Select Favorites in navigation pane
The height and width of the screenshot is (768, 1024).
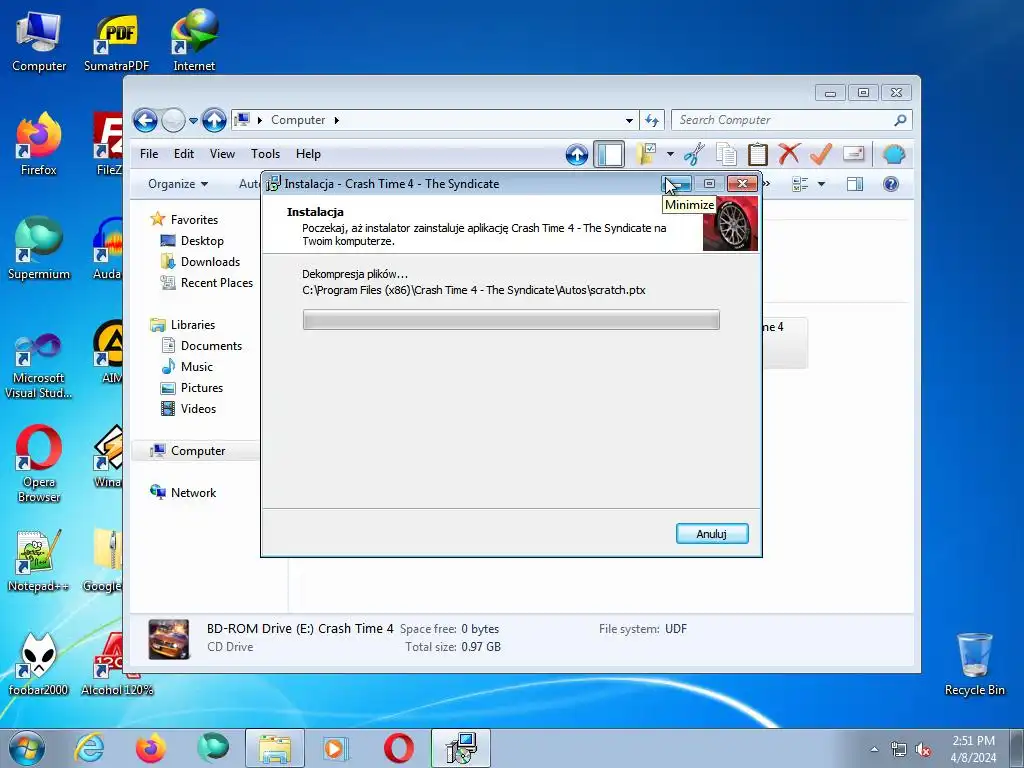pyautogui.click(x=194, y=220)
